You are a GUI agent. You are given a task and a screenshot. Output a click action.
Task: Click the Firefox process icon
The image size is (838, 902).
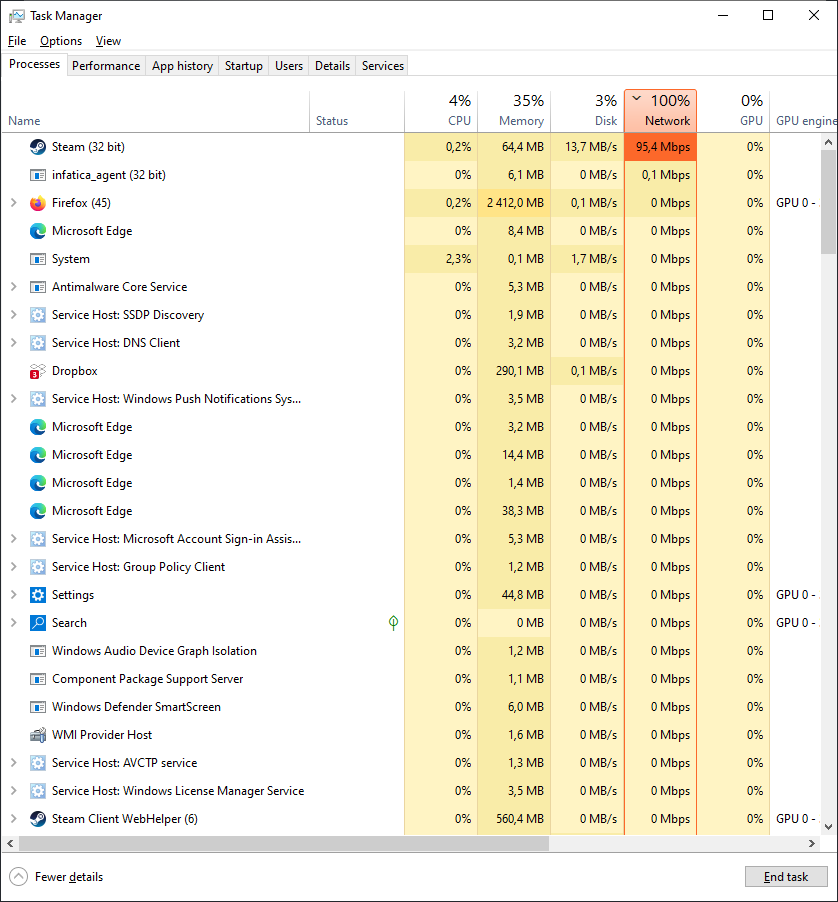38,203
